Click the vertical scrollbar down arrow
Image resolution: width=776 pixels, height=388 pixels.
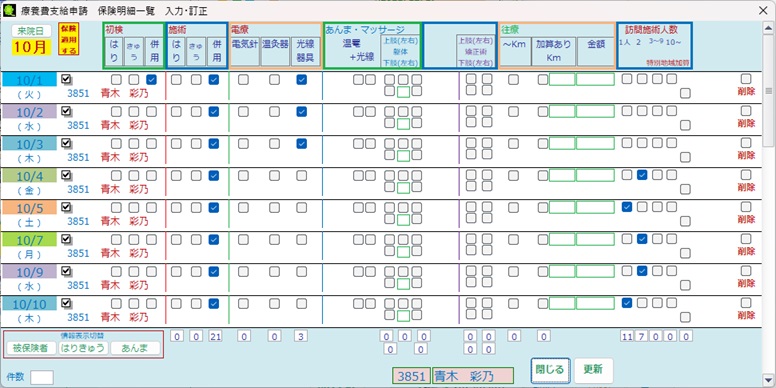(769, 379)
